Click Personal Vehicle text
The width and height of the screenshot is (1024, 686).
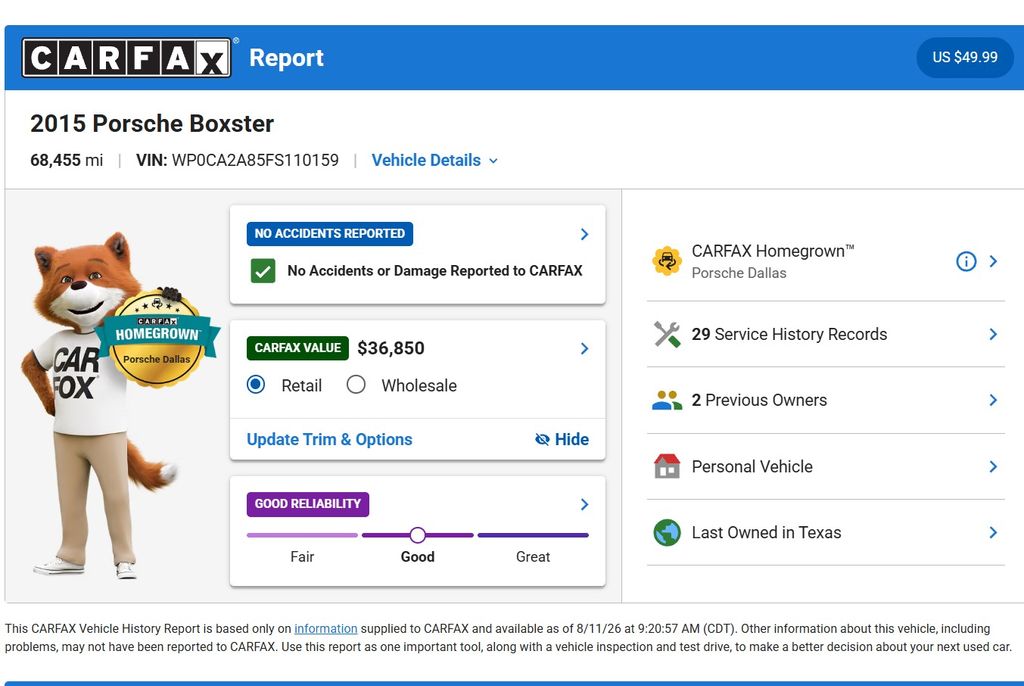pyautogui.click(x=752, y=466)
